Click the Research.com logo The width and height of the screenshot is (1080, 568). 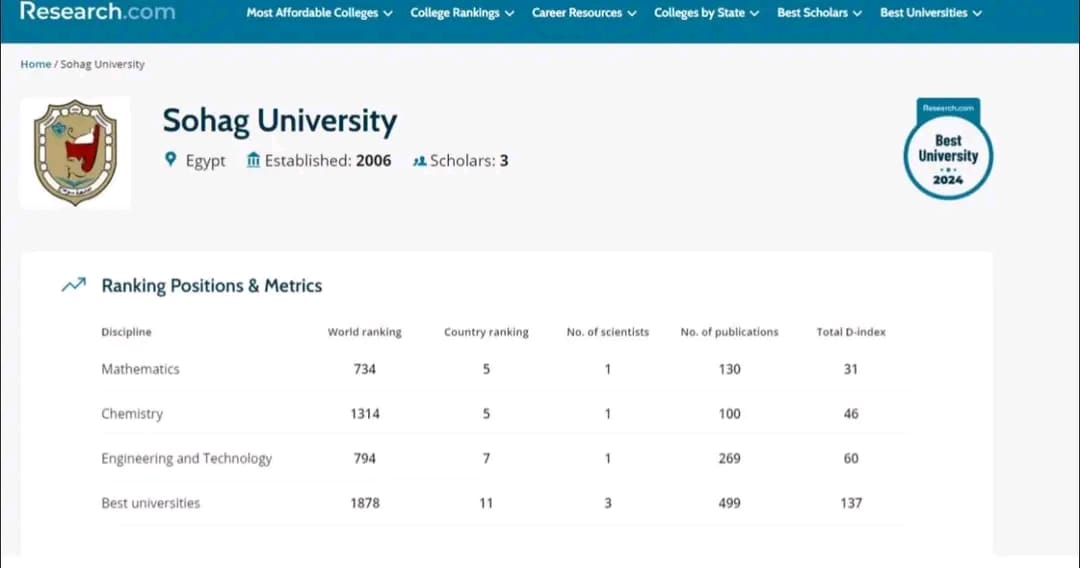[97, 12]
